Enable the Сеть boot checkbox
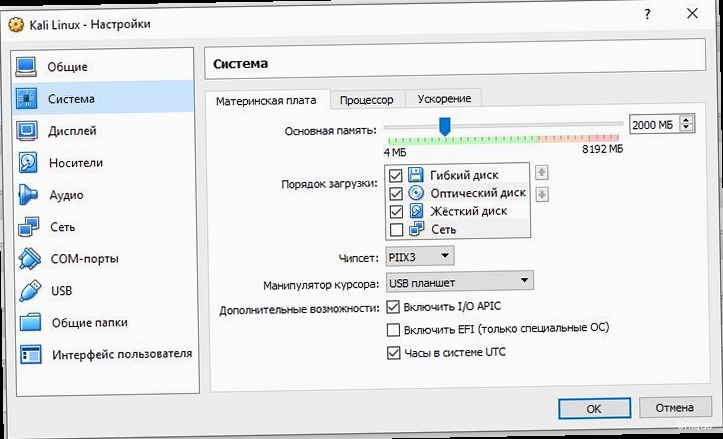Image resolution: width=723 pixels, height=439 pixels. pos(395,230)
